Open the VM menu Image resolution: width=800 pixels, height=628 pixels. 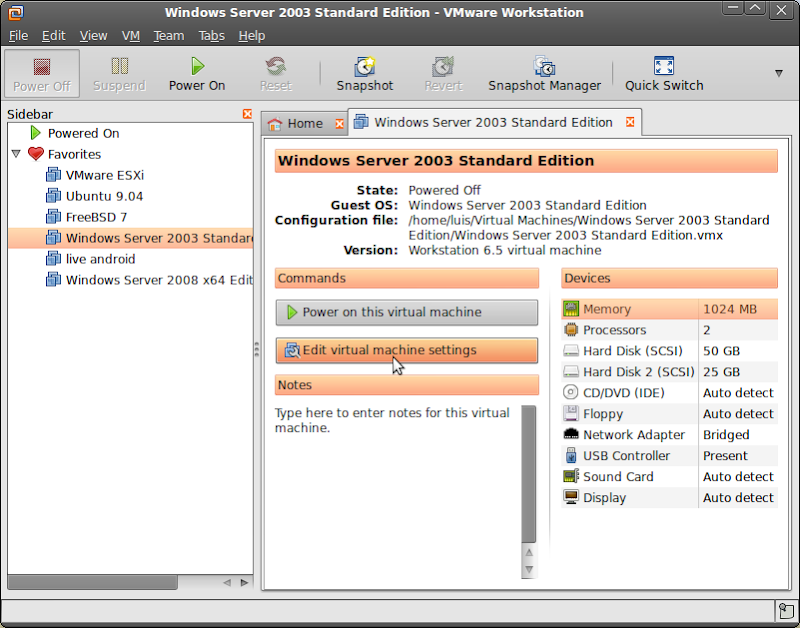(131, 36)
